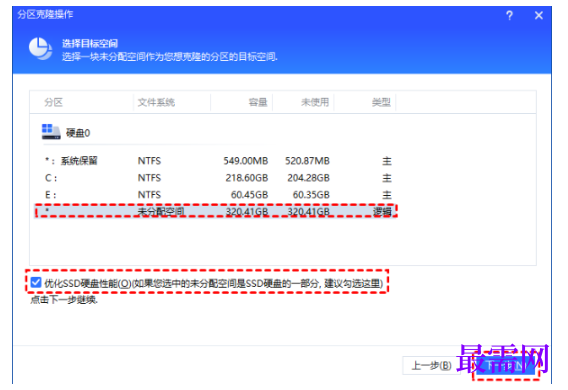This screenshot has height=390, width=568.
Task: Select the 未分配空间 unallocated space row
Action: click(216, 211)
